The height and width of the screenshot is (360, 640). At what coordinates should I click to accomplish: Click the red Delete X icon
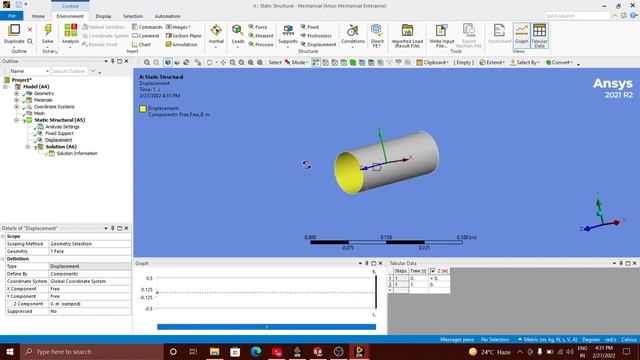pos(30,29)
